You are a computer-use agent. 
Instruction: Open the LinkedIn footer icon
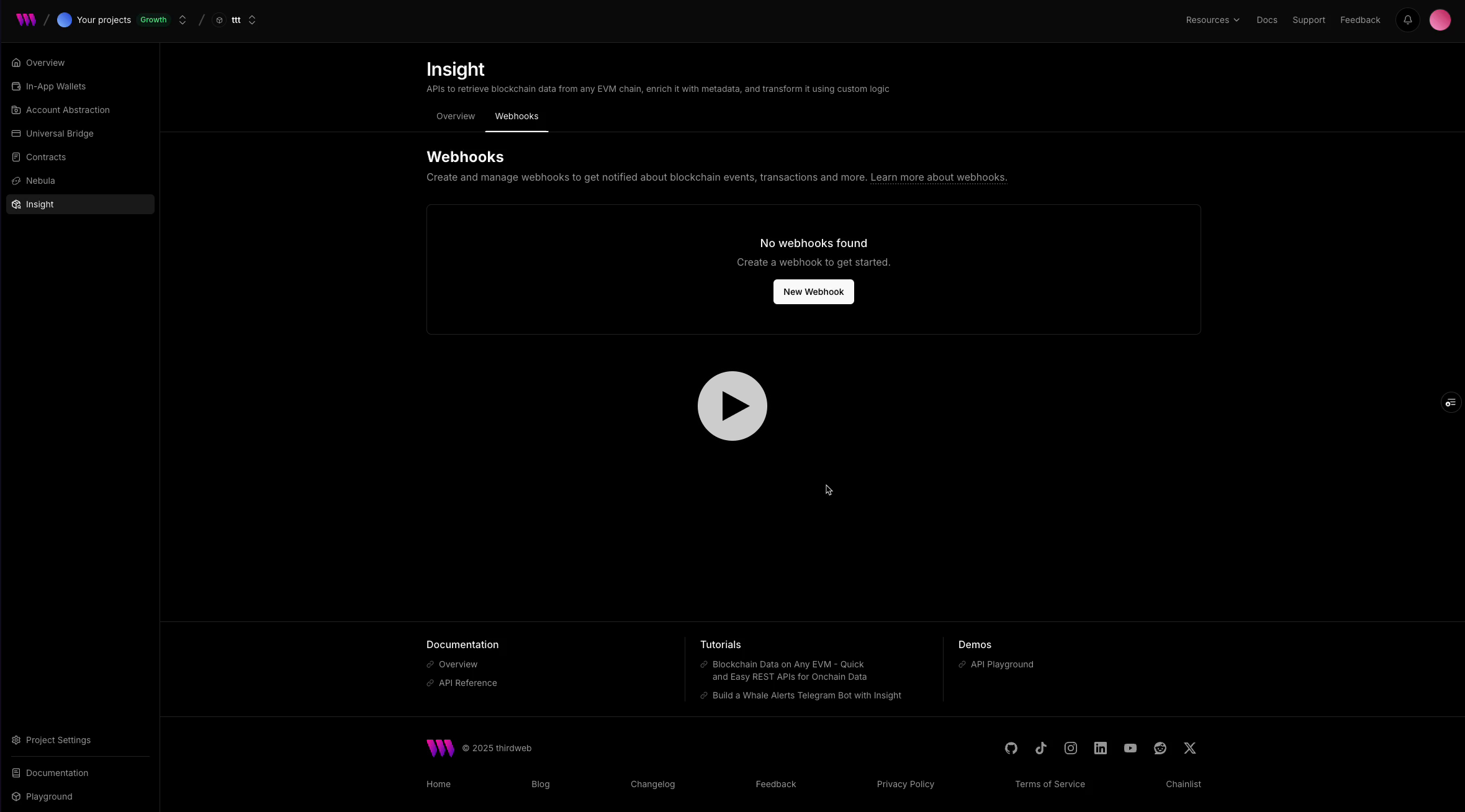[x=1101, y=748]
